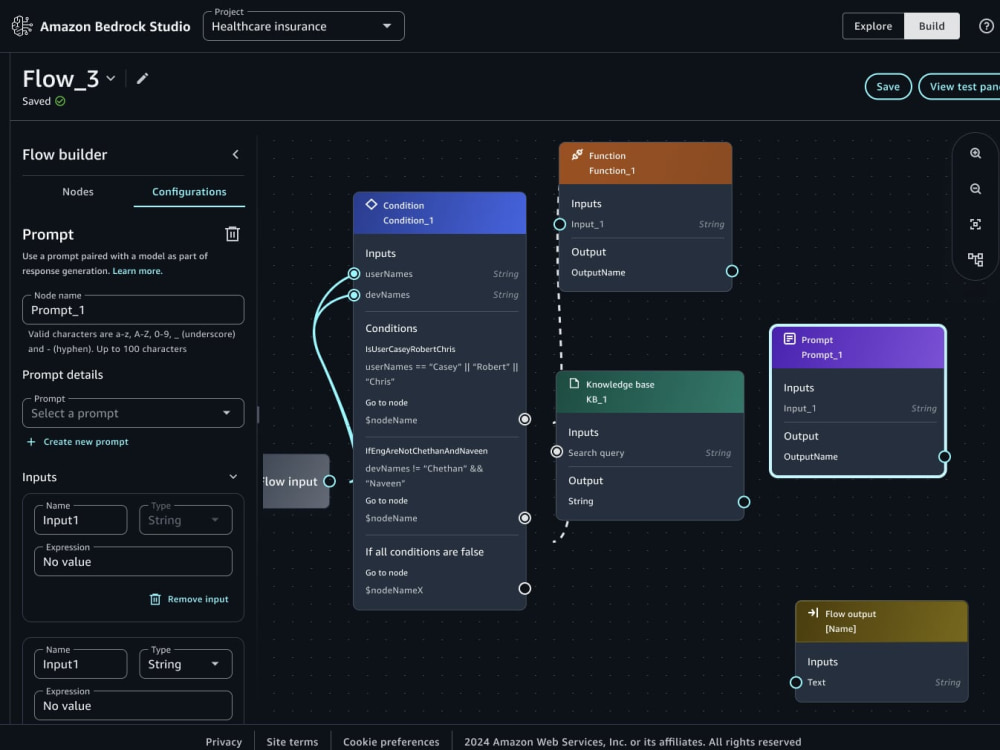The height and width of the screenshot is (750, 1000).
Task: Click the auto-arrange layout icon
Action: [975, 260]
